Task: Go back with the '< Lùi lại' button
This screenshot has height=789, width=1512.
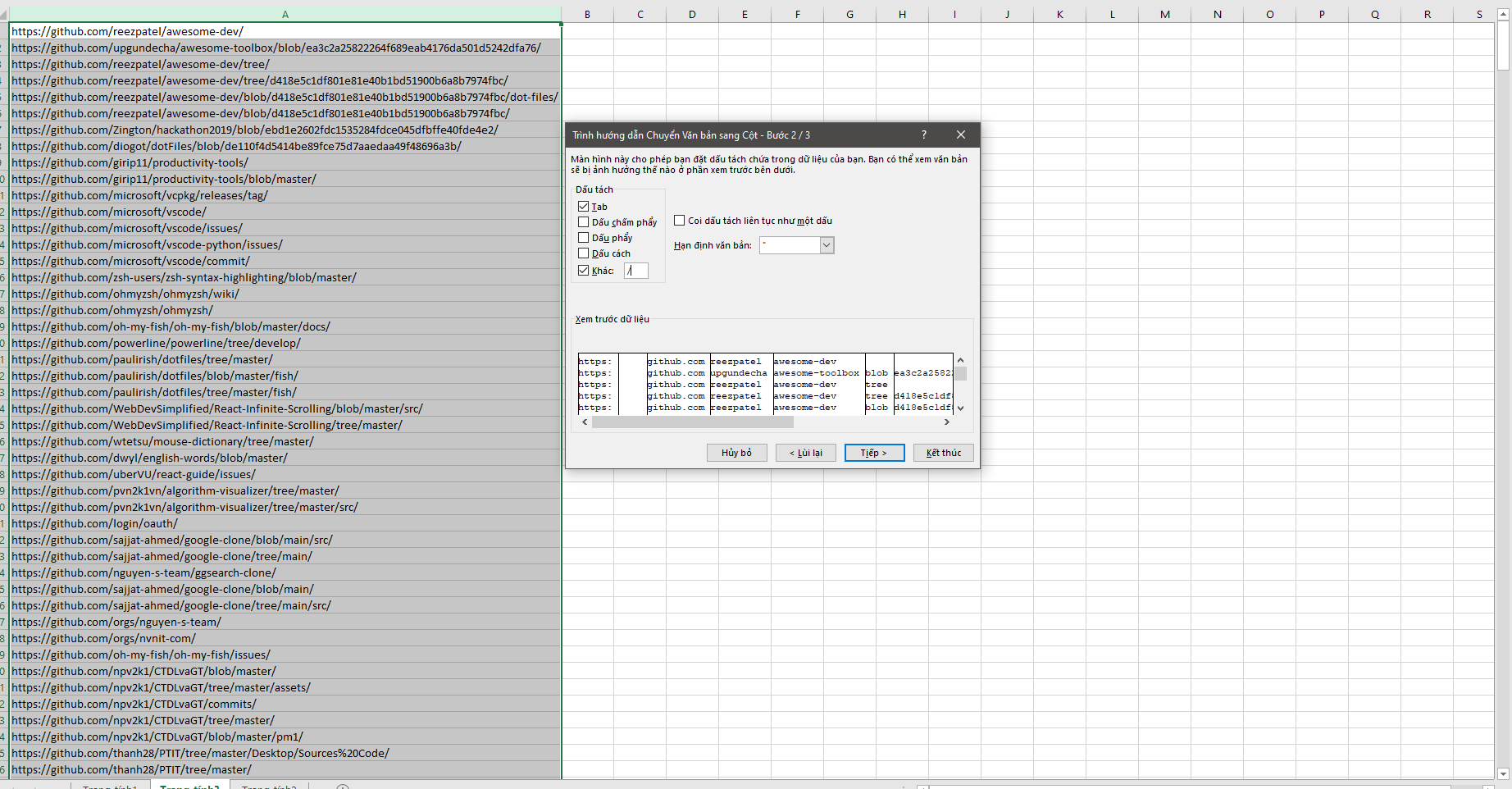Action: [x=805, y=453]
